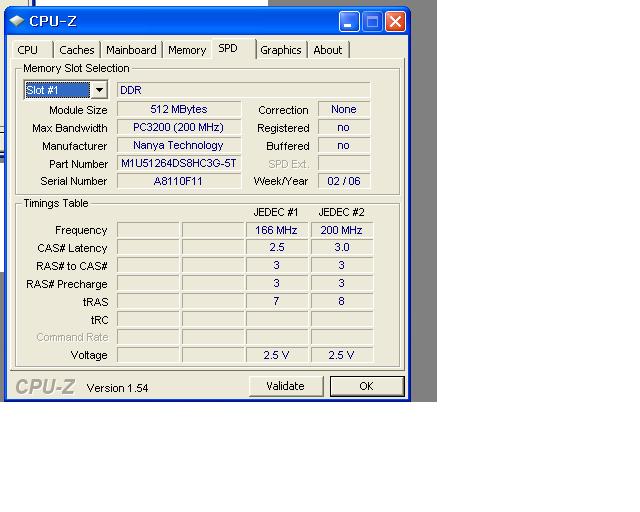The image size is (640, 512).
Task: Click the JEDEC #1 column header
Action: [276, 212]
